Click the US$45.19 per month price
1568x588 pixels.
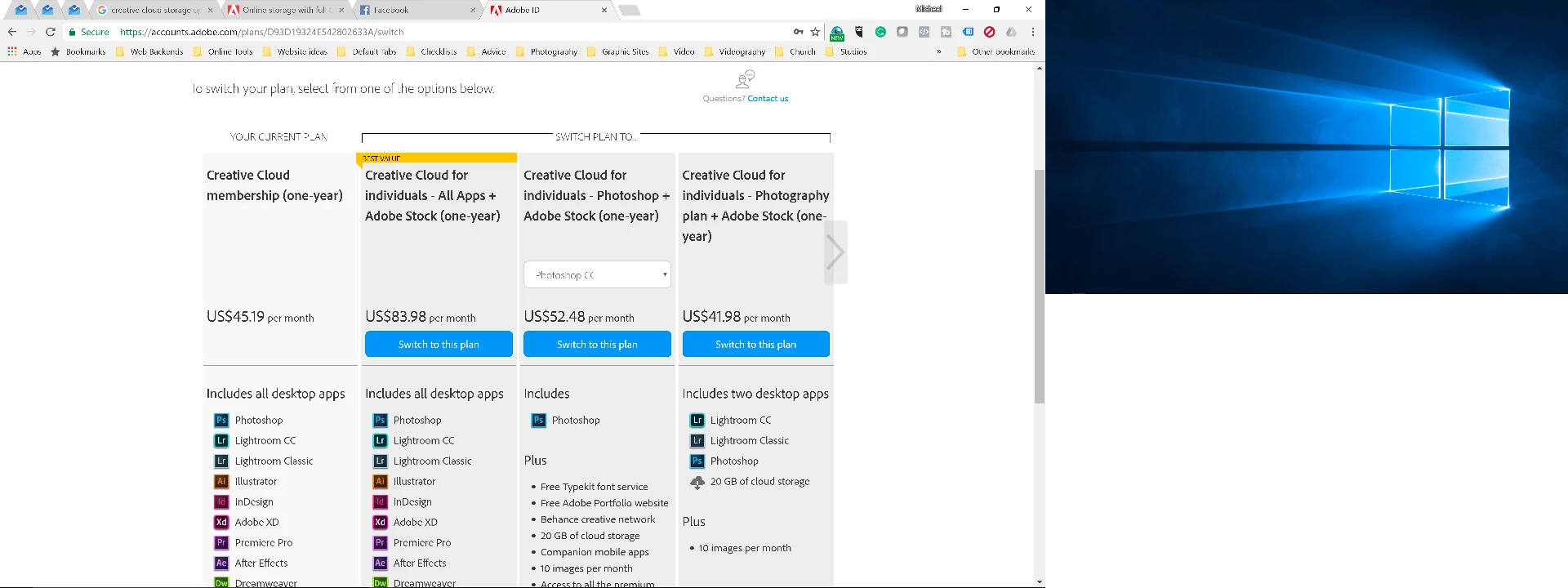[x=260, y=317]
